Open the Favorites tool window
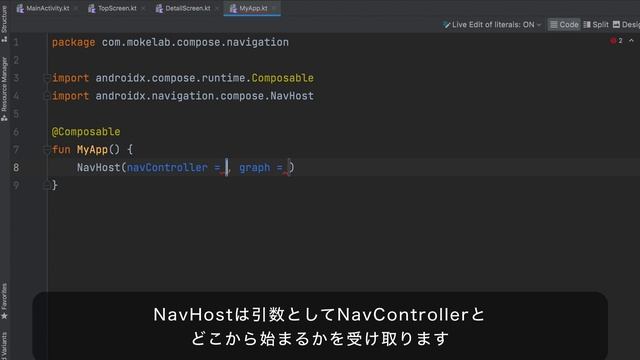Viewport: 640px width, 360px height. pyautogui.click(x=4, y=301)
